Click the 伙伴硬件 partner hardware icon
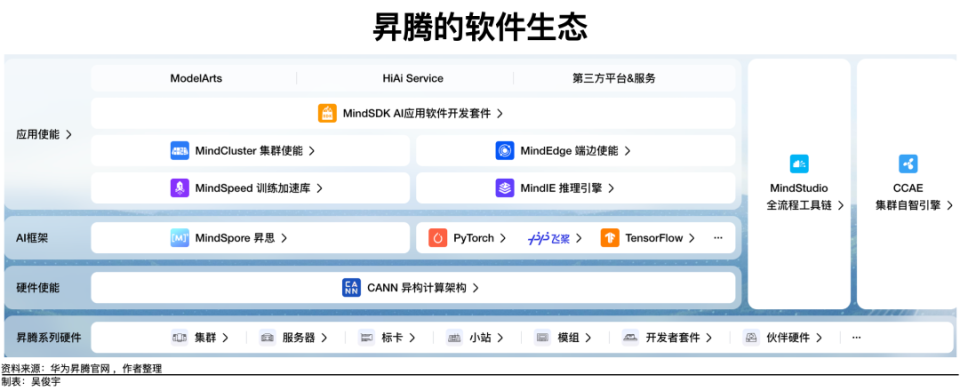 pyautogui.click(x=751, y=337)
